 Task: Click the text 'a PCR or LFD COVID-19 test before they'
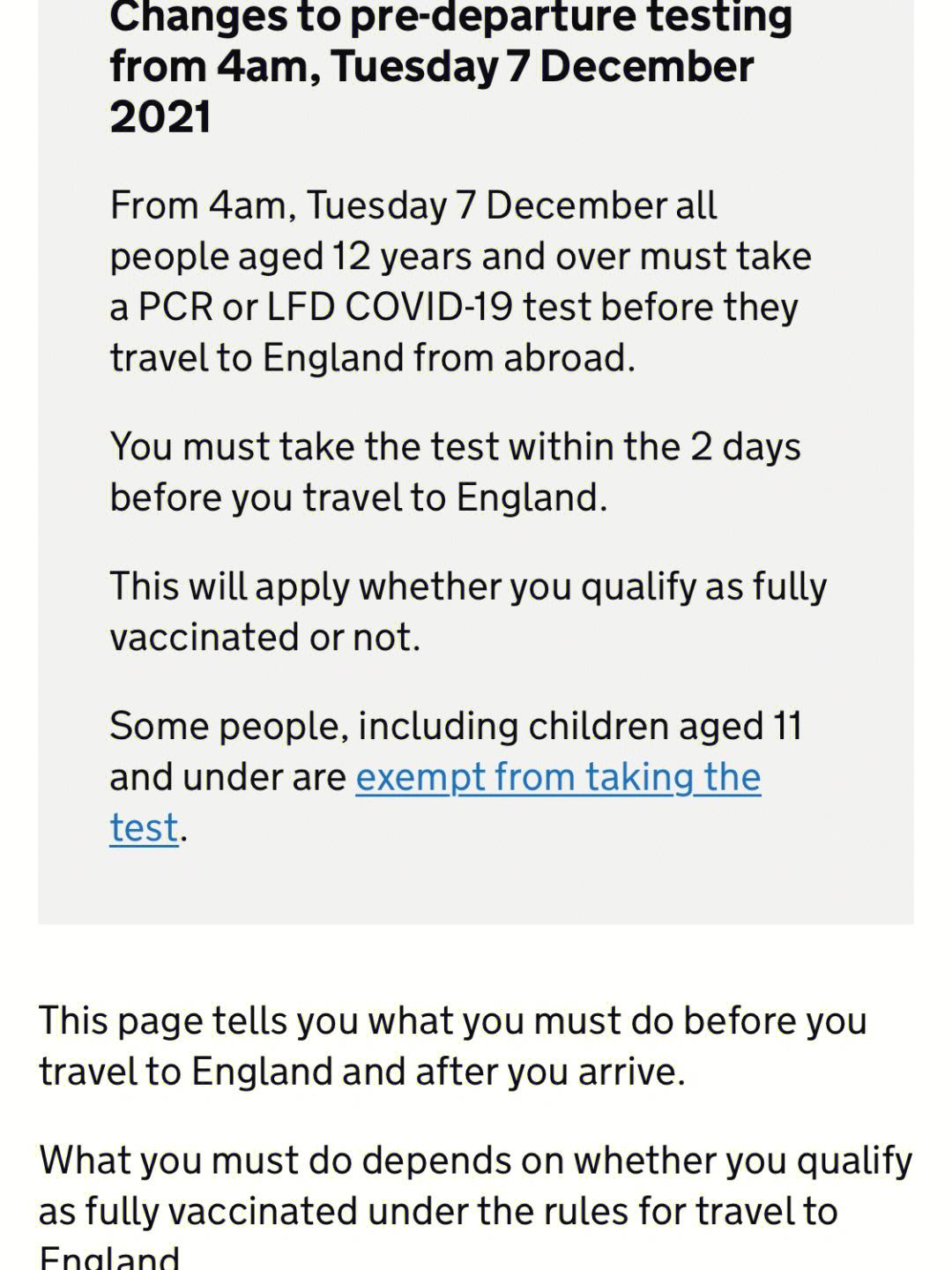tap(454, 307)
